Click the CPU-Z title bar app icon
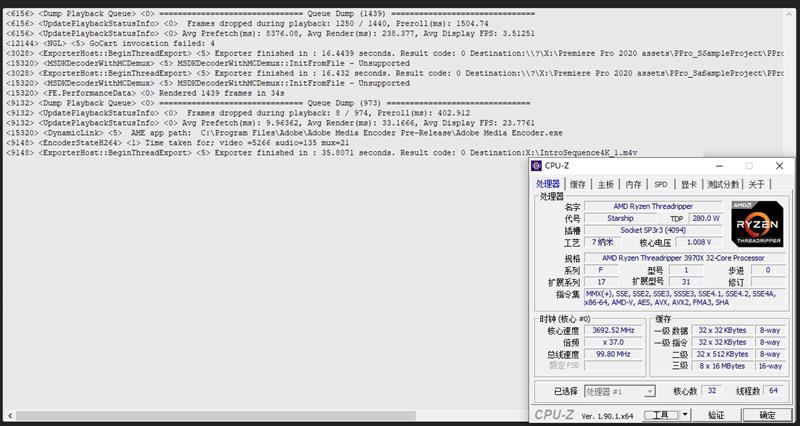 click(536, 166)
